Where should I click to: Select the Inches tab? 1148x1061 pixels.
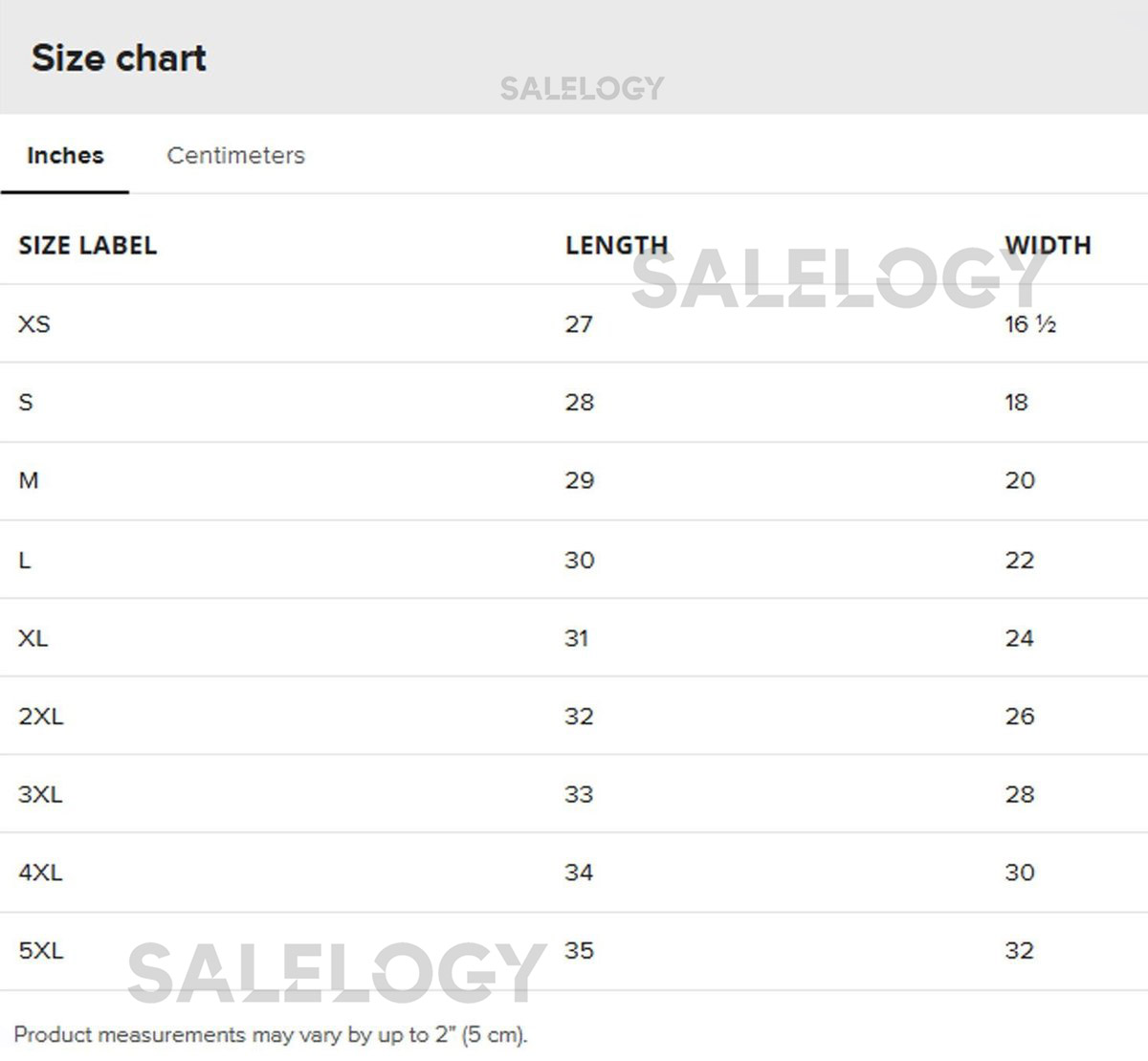coord(65,155)
